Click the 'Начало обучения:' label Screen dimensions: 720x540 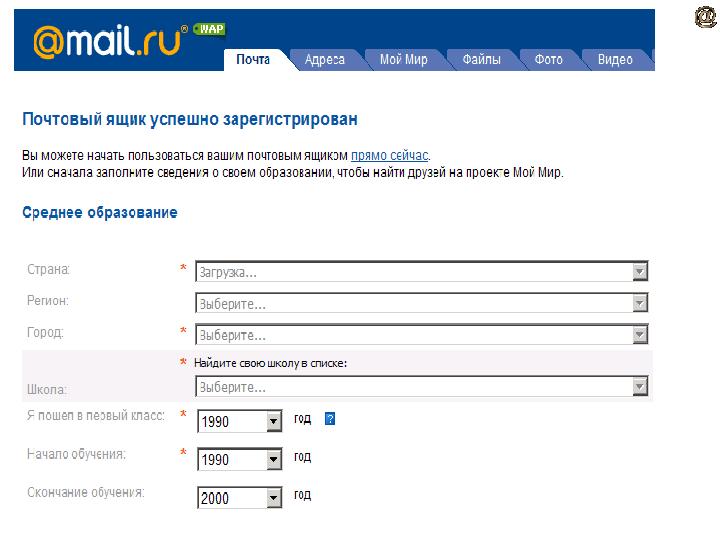[x=76, y=454]
